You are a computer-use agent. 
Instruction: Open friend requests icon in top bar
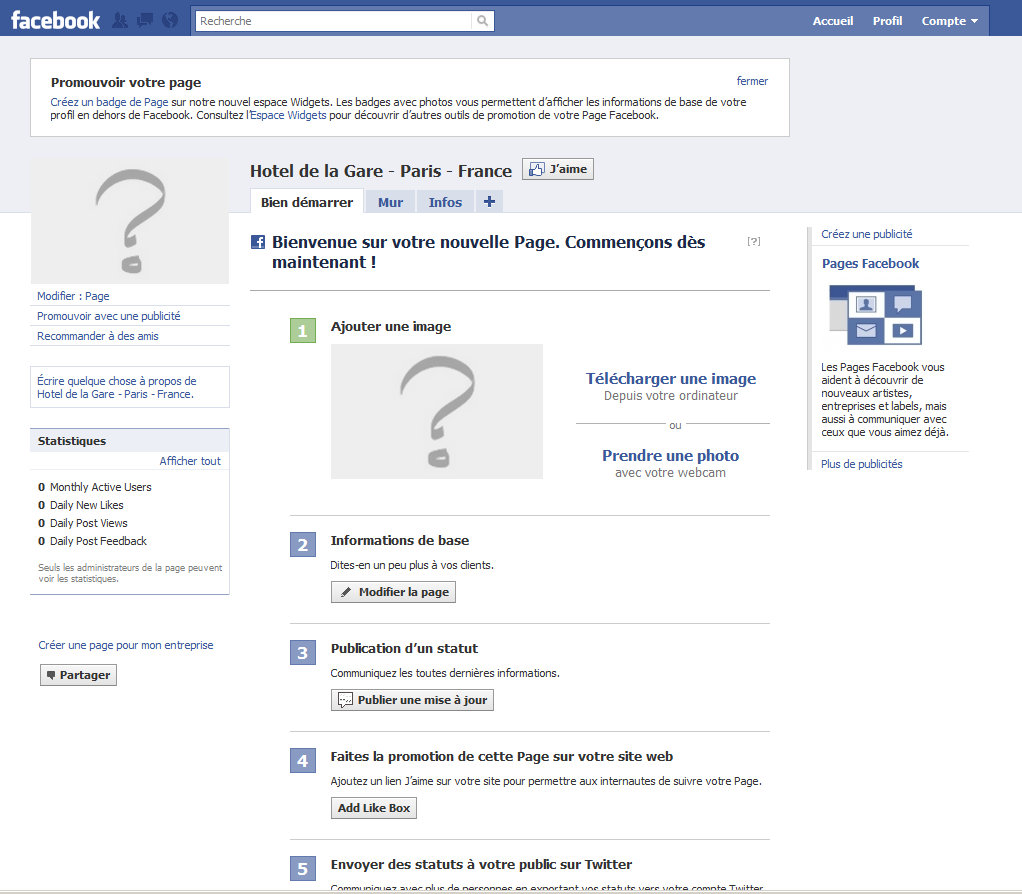click(x=120, y=21)
